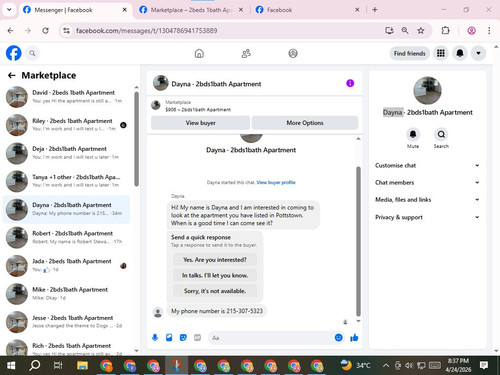This screenshot has height=375, width=500.
Task: Open the Facebook search magnifier
Action: point(32,53)
